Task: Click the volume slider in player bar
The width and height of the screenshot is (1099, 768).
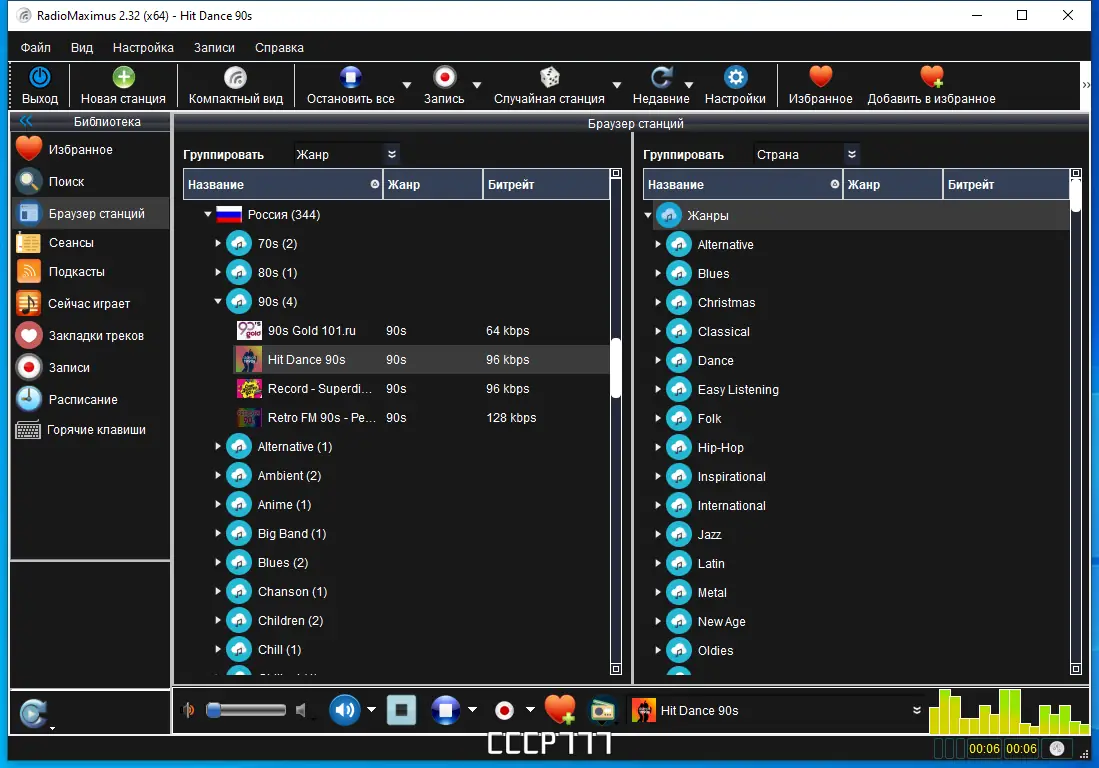Action: coord(246,711)
